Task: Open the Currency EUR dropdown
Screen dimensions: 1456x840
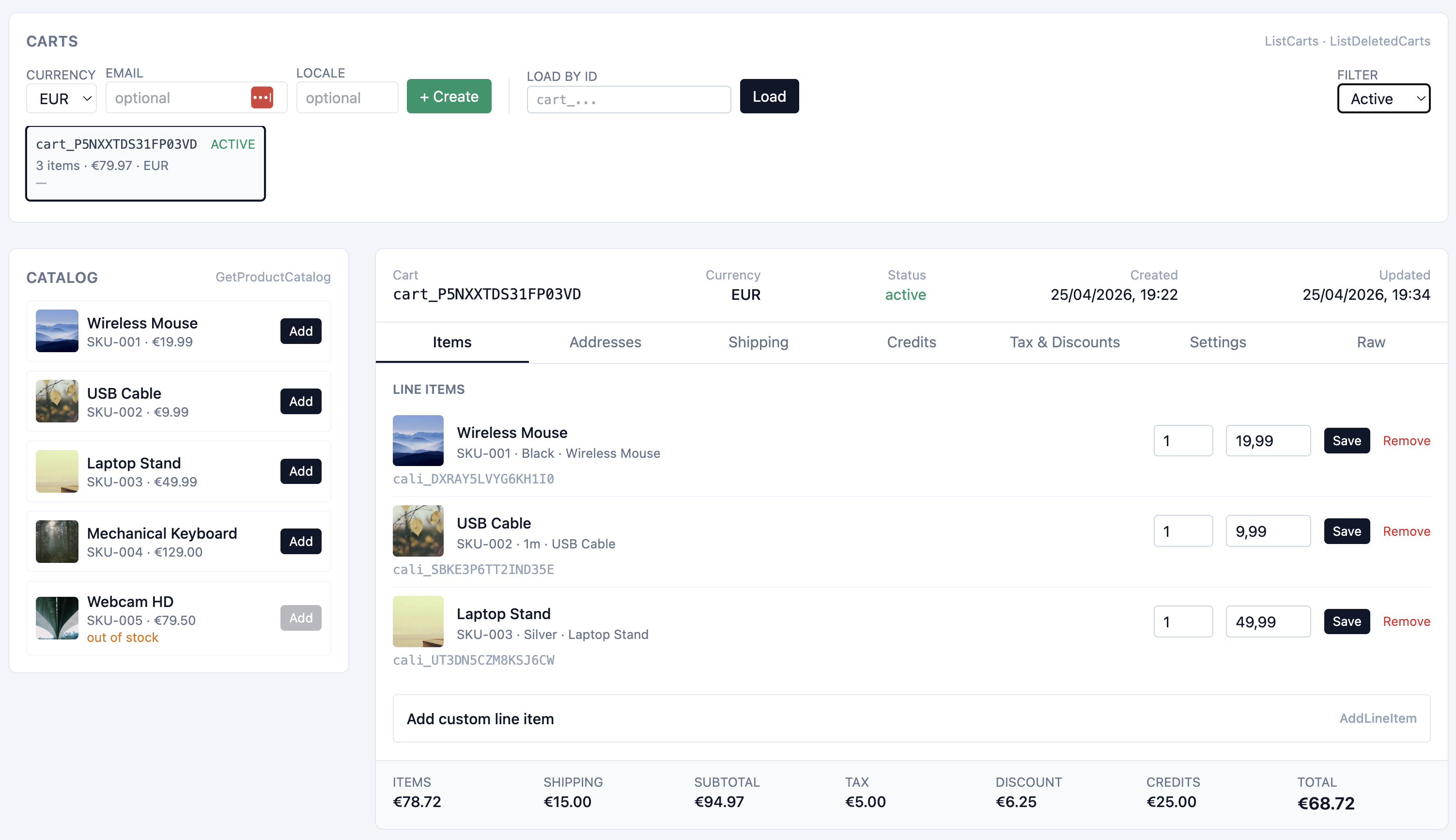Action: pos(62,99)
